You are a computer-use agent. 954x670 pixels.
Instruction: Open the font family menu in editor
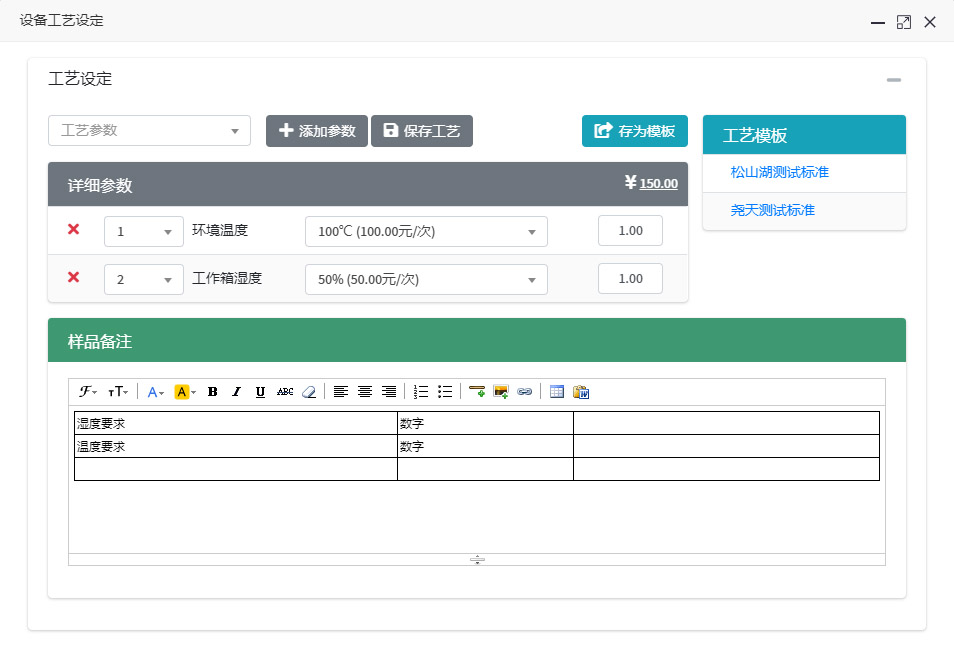[x=88, y=392]
